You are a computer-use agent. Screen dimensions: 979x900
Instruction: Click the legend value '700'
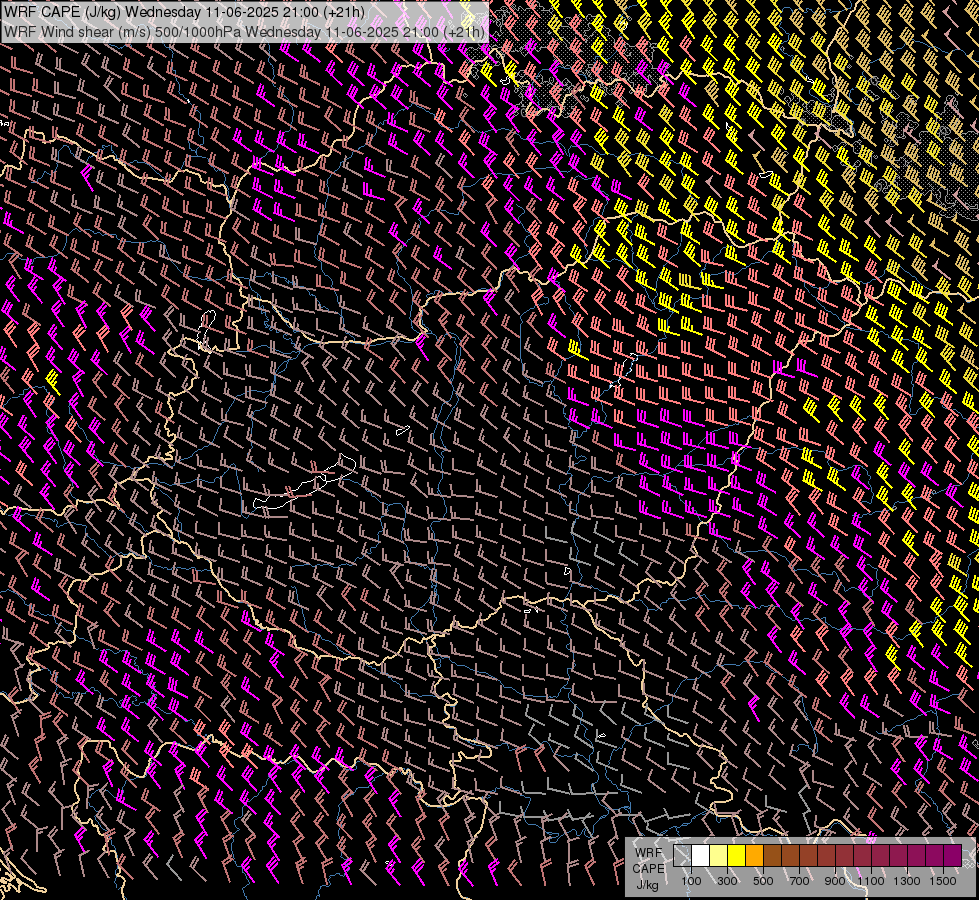[799, 881]
